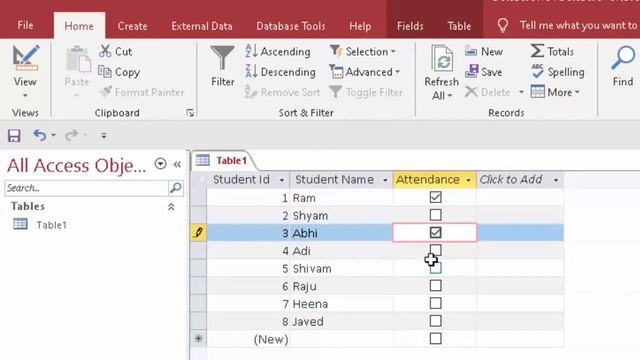Click the navigation pane Search box
This screenshot has height=360, width=640.
pyautogui.click(x=87, y=188)
